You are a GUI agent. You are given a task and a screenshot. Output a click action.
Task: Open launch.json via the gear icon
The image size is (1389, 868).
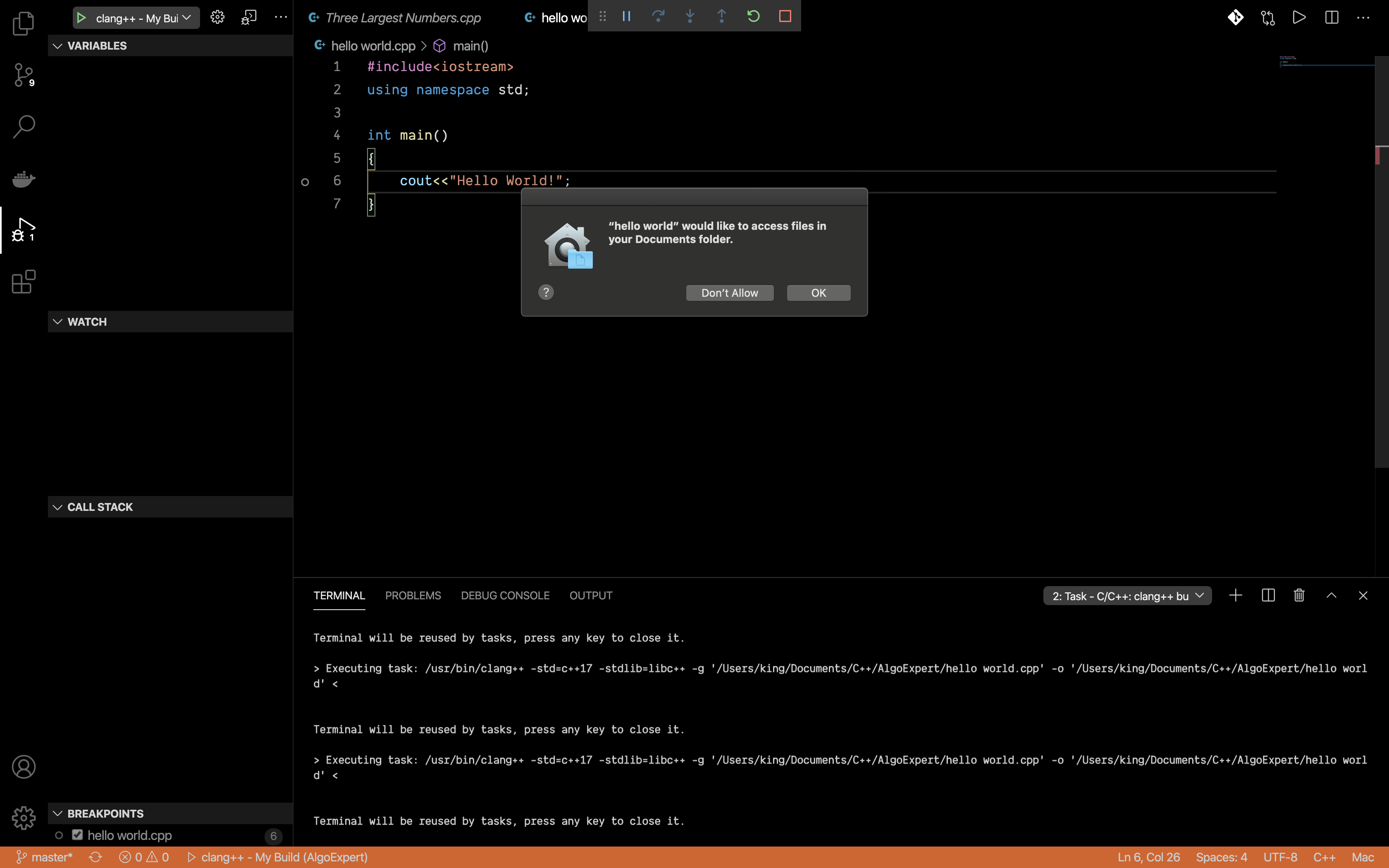217,17
